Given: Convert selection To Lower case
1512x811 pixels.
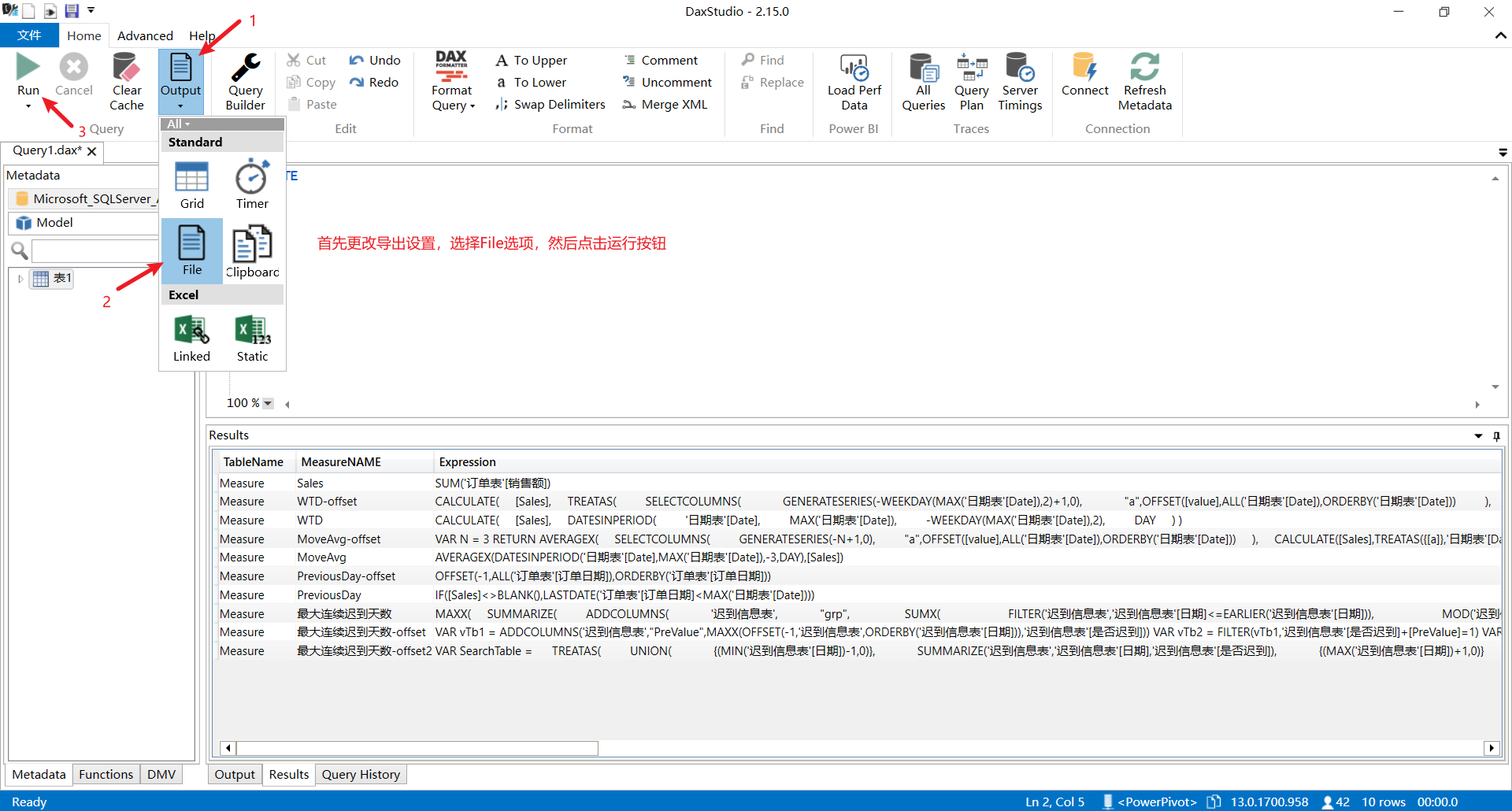Looking at the screenshot, I should (532, 82).
